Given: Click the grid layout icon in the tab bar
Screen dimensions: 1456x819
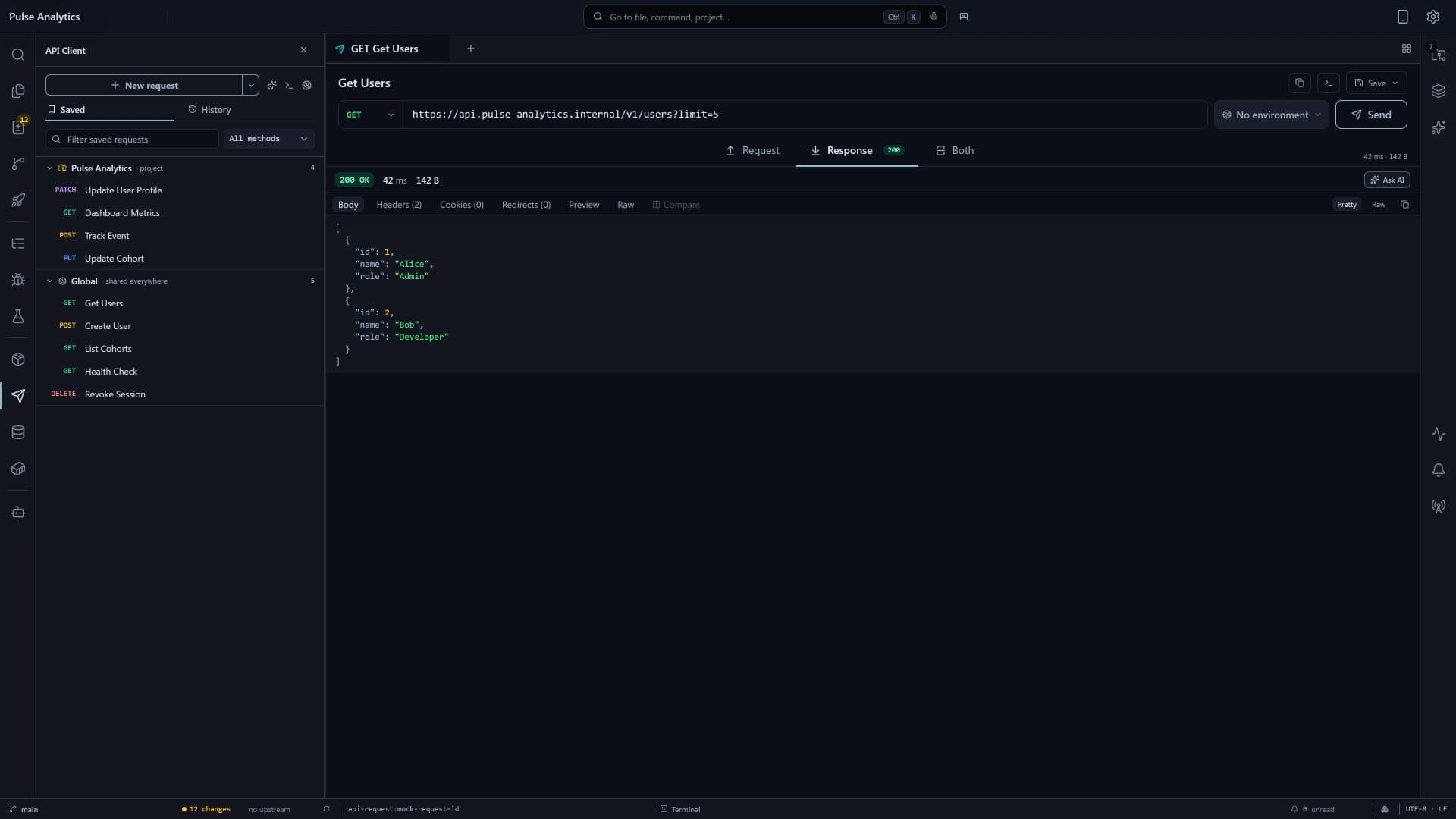Looking at the screenshot, I should pyautogui.click(x=1407, y=49).
